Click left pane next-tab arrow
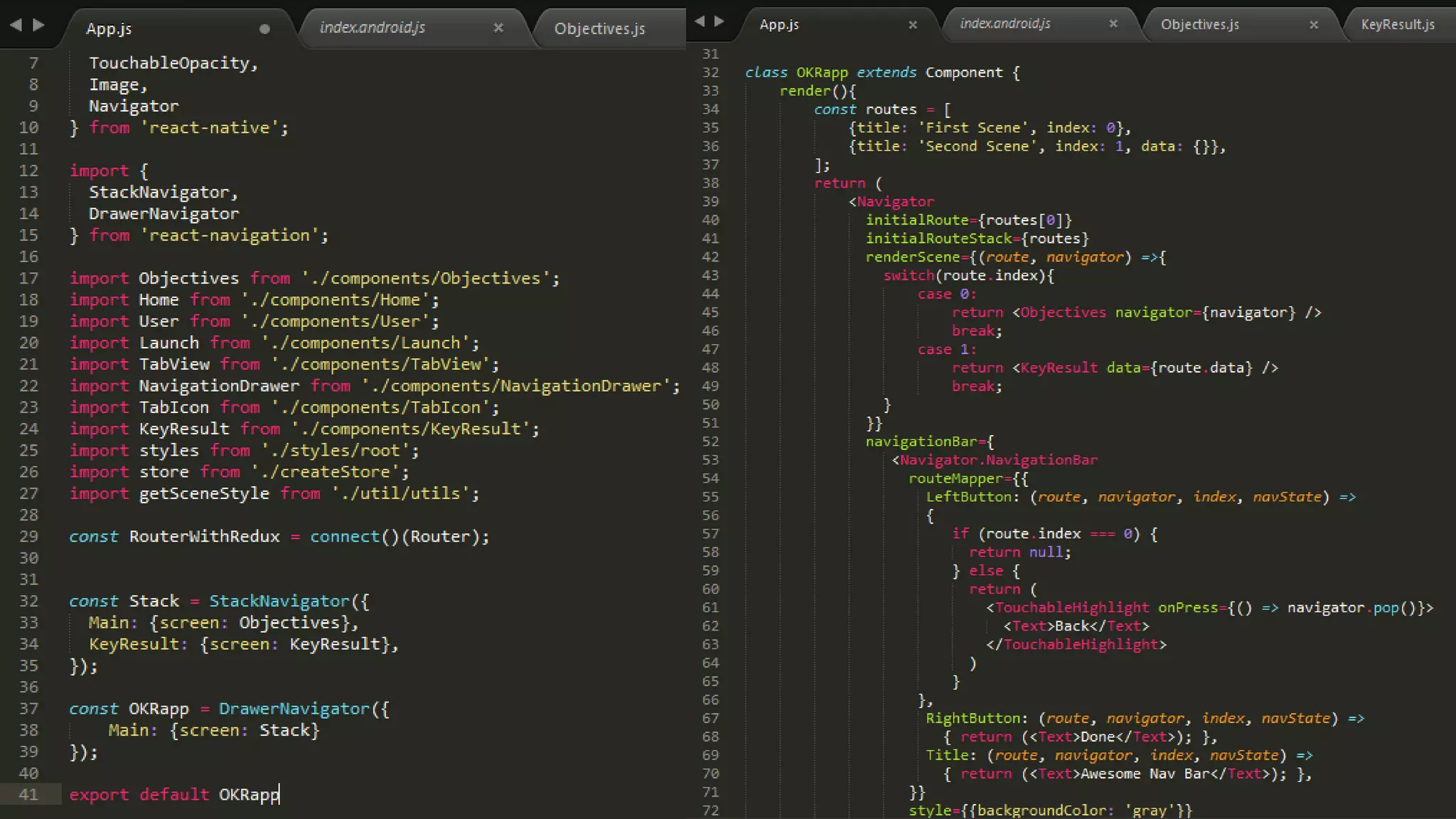This screenshot has height=819, width=1456. coord(39,26)
